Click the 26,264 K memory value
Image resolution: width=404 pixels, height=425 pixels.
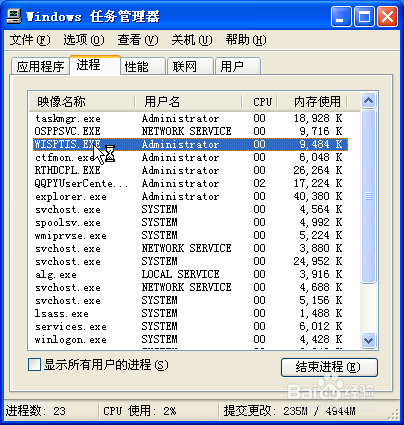(x=318, y=170)
